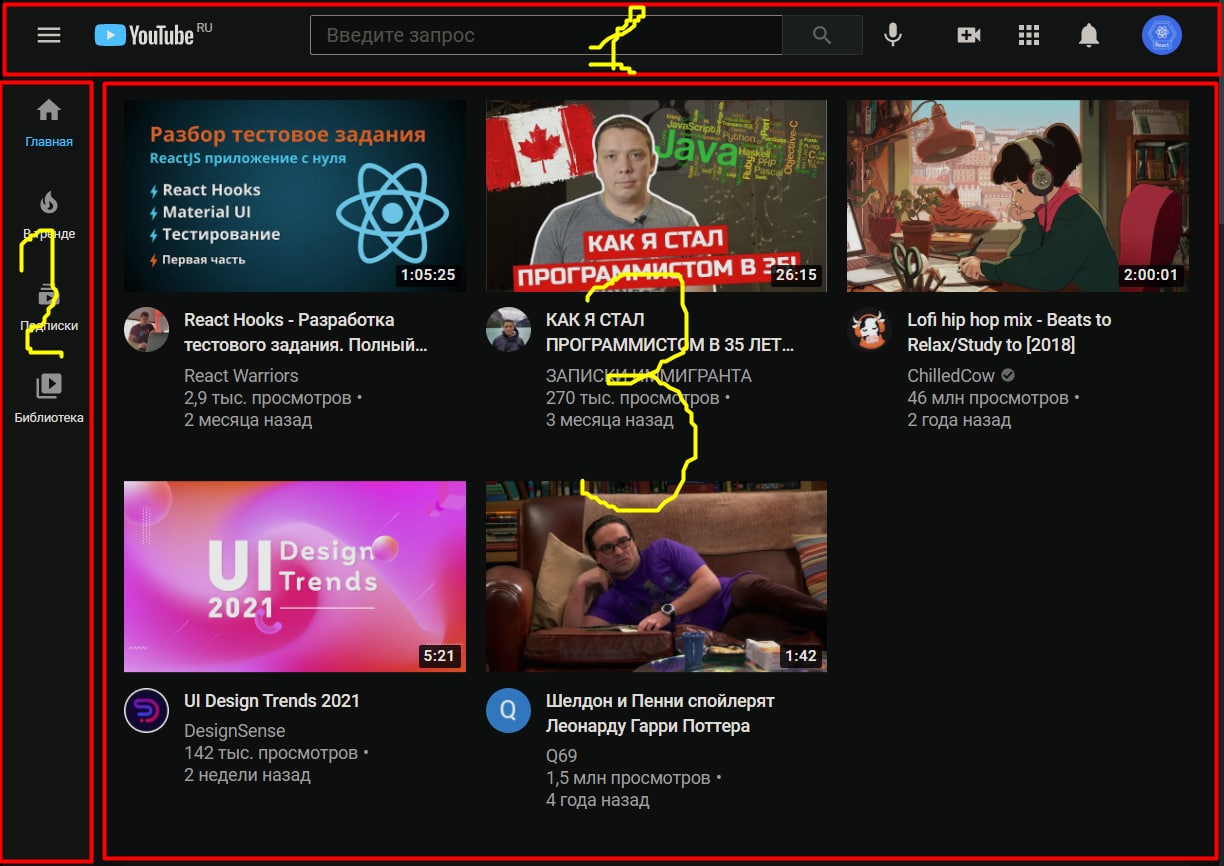Click React Warriors channel name
Image resolution: width=1224 pixels, height=866 pixels.
(x=241, y=376)
